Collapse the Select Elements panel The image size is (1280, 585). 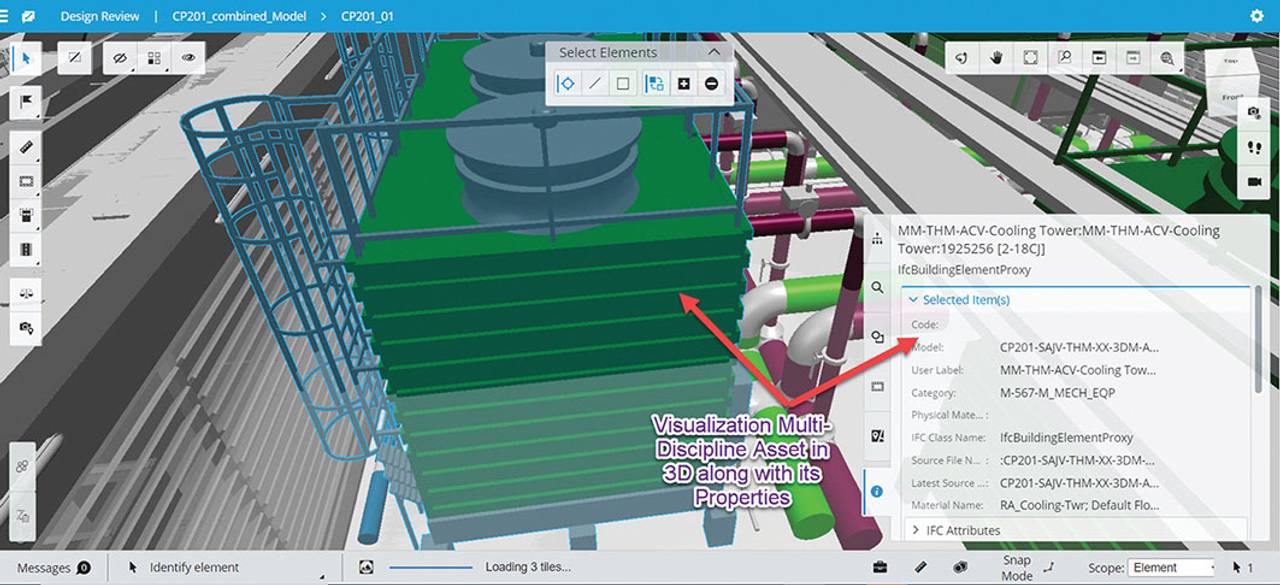pos(713,52)
